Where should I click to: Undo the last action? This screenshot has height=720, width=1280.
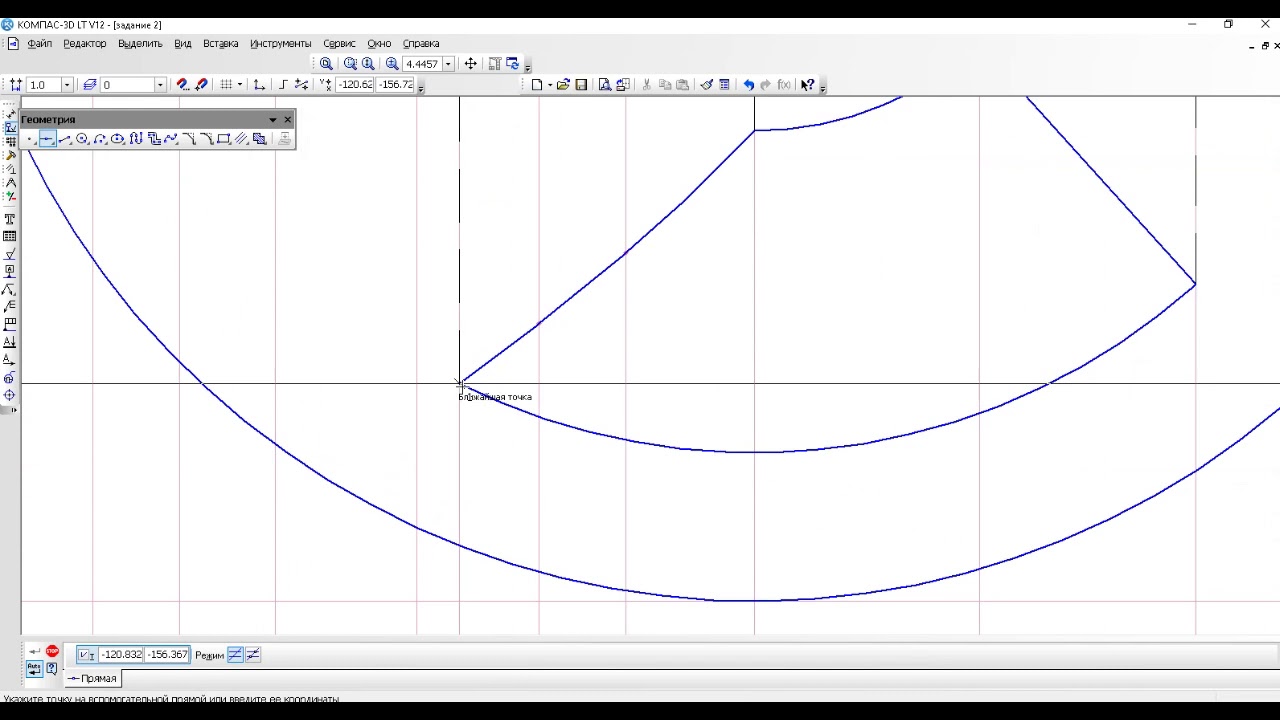point(748,85)
